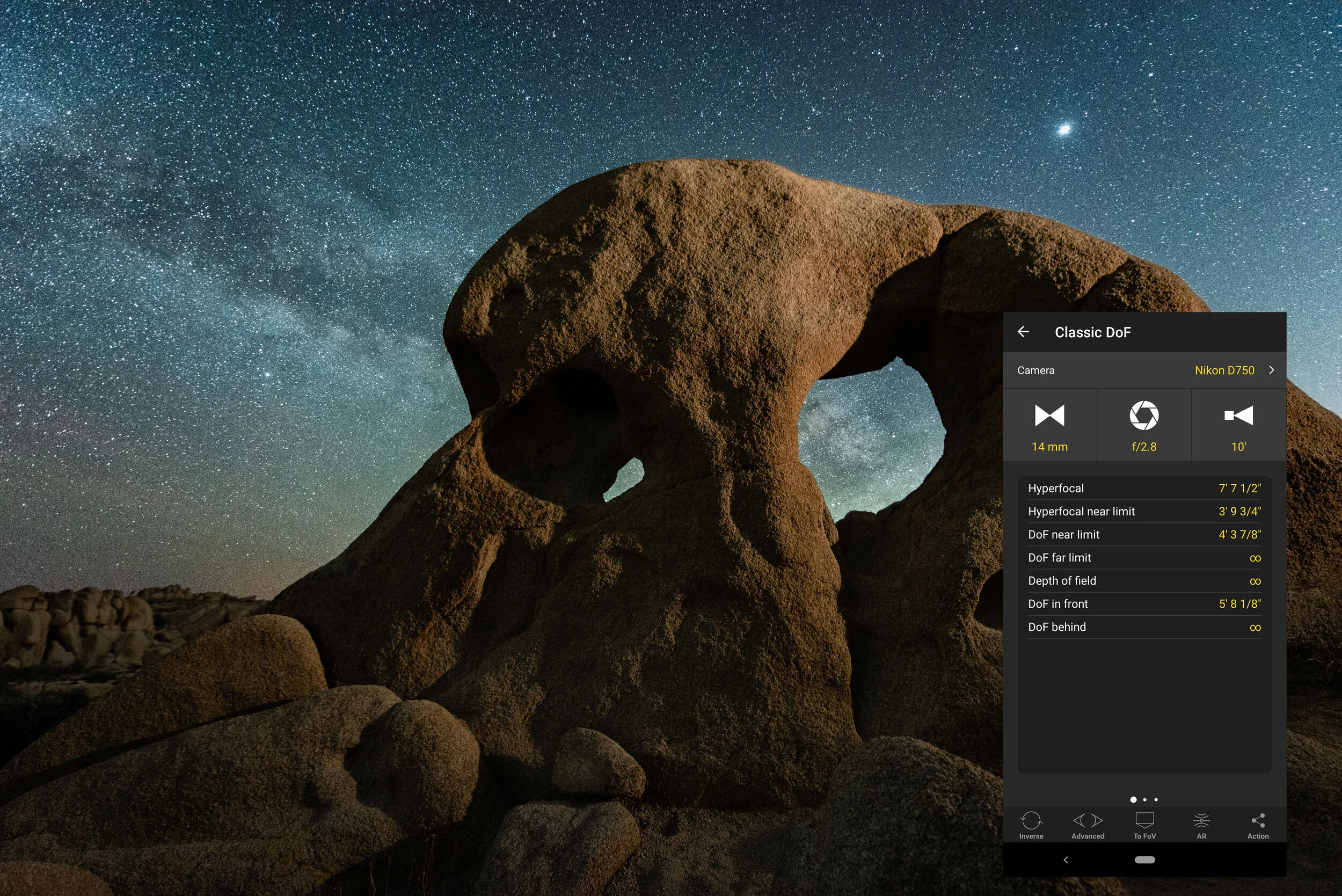Open the focal length picker icon
Viewport: 1342px width, 896px height.
coord(1049,416)
